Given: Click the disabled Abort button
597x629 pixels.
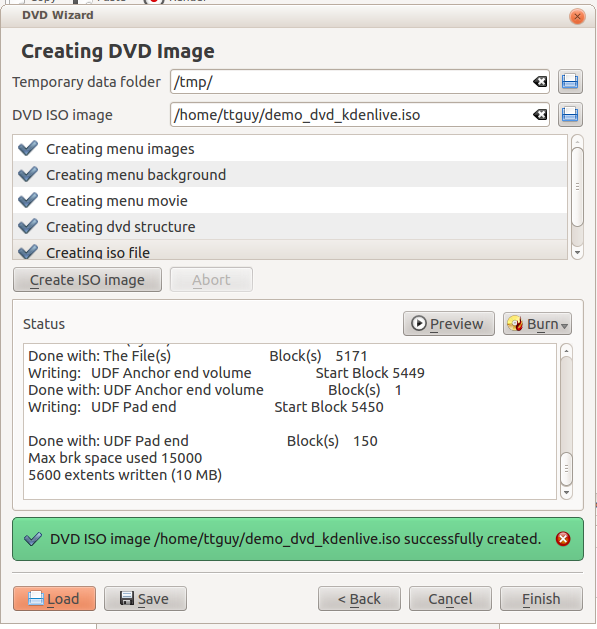Looking at the screenshot, I should 211,280.
